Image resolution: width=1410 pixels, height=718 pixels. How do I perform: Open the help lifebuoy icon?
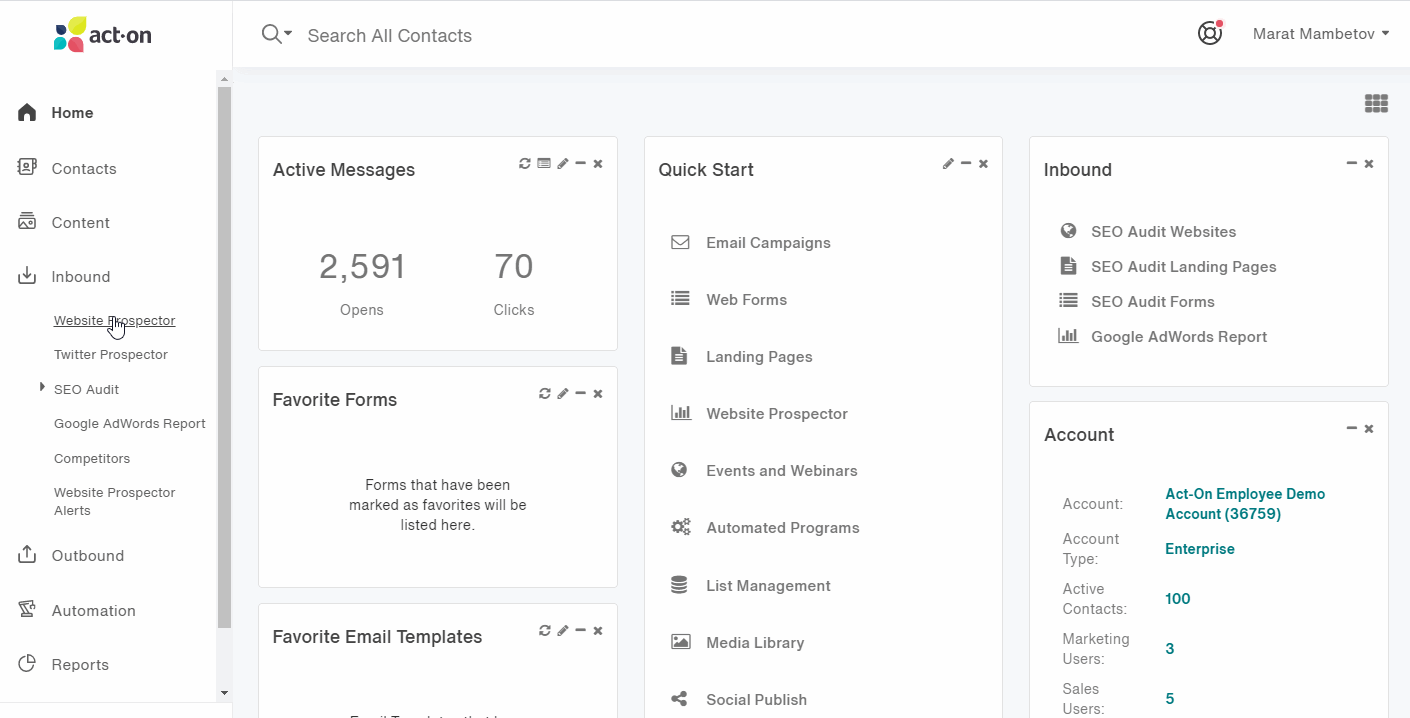(x=1210, y=33)
